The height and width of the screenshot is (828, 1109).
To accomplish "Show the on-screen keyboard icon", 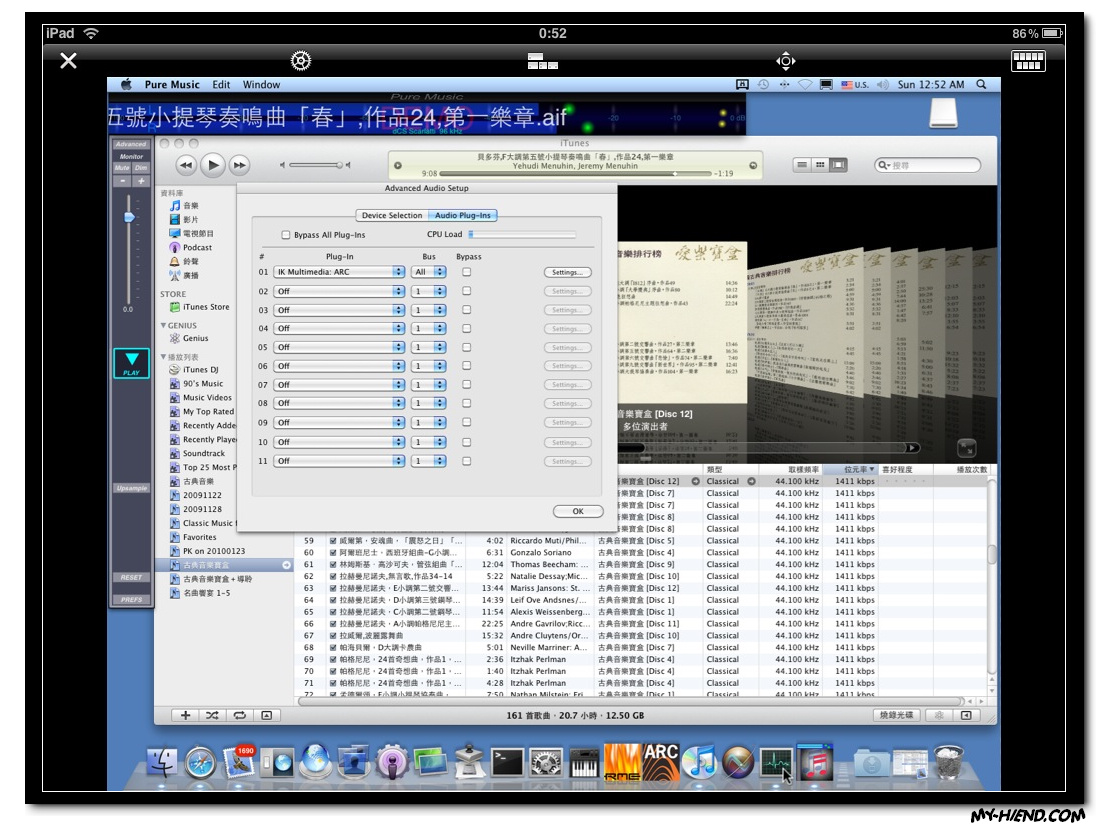I will tap(1028, 61).
